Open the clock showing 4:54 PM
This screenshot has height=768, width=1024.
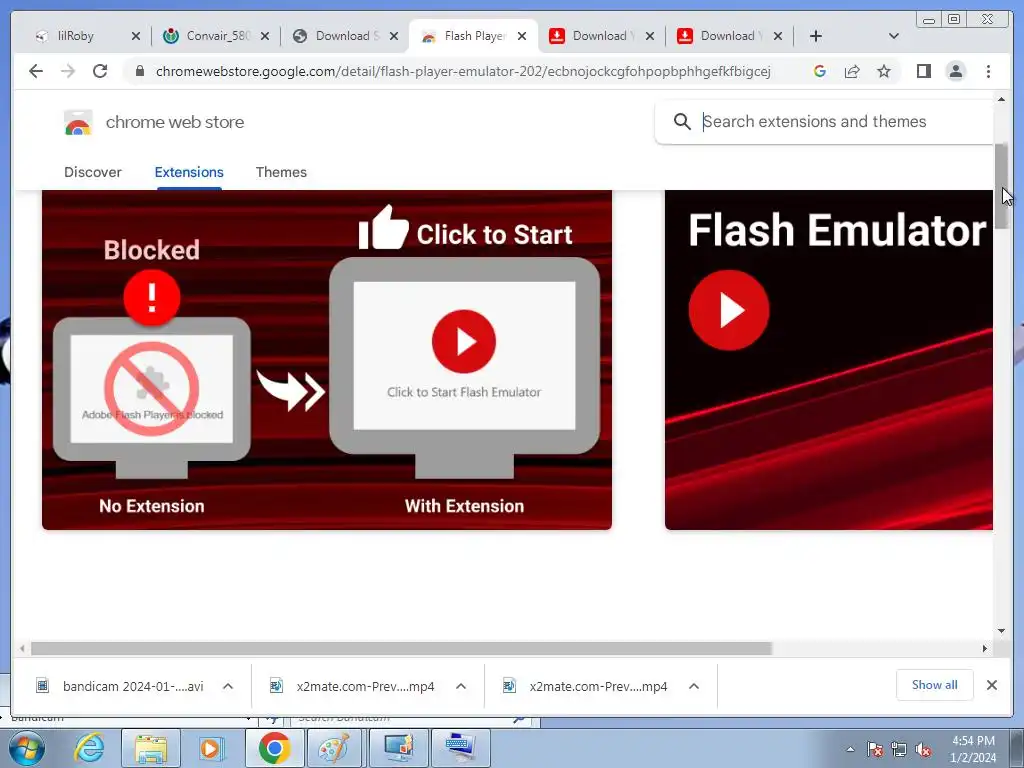pyautogui.click(x=973, y=749)
